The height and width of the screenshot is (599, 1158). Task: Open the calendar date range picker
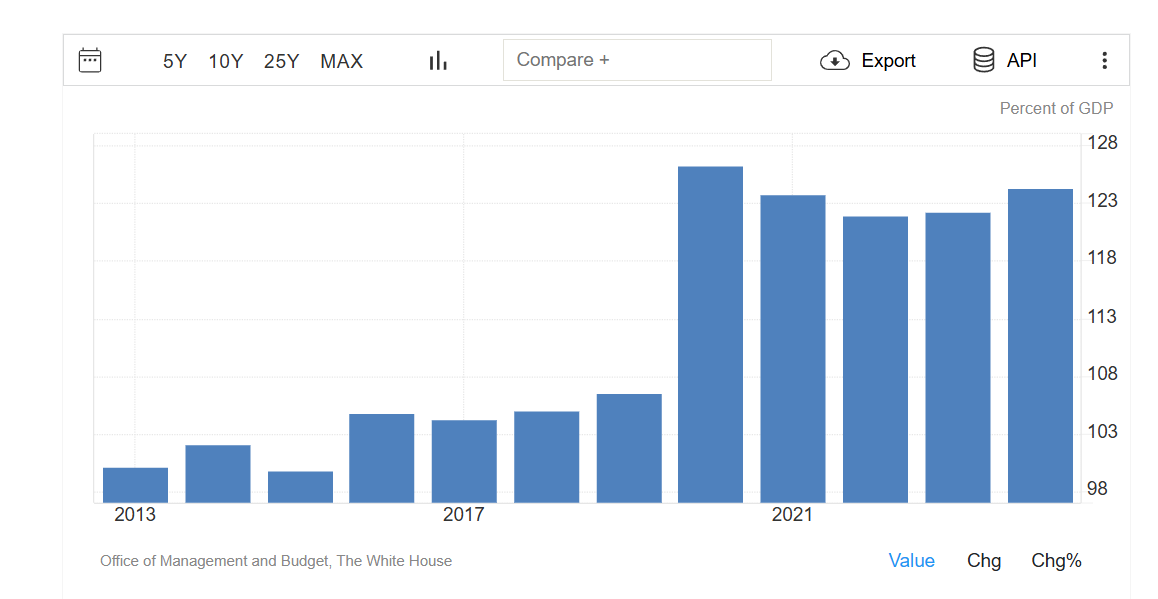90,61
